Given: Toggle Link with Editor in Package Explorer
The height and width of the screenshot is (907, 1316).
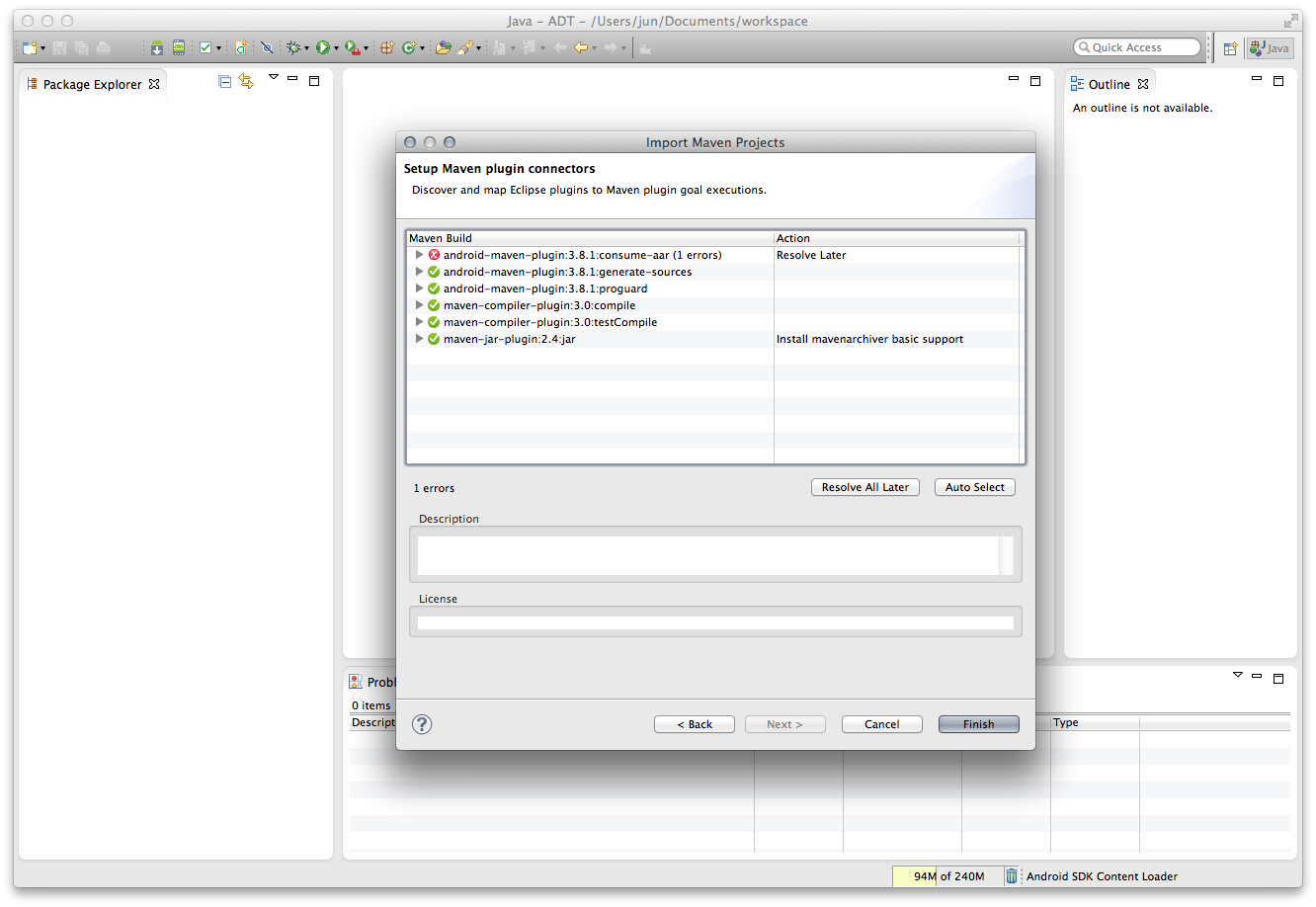Looking at the screenshot, I should (x=246, y=82).
